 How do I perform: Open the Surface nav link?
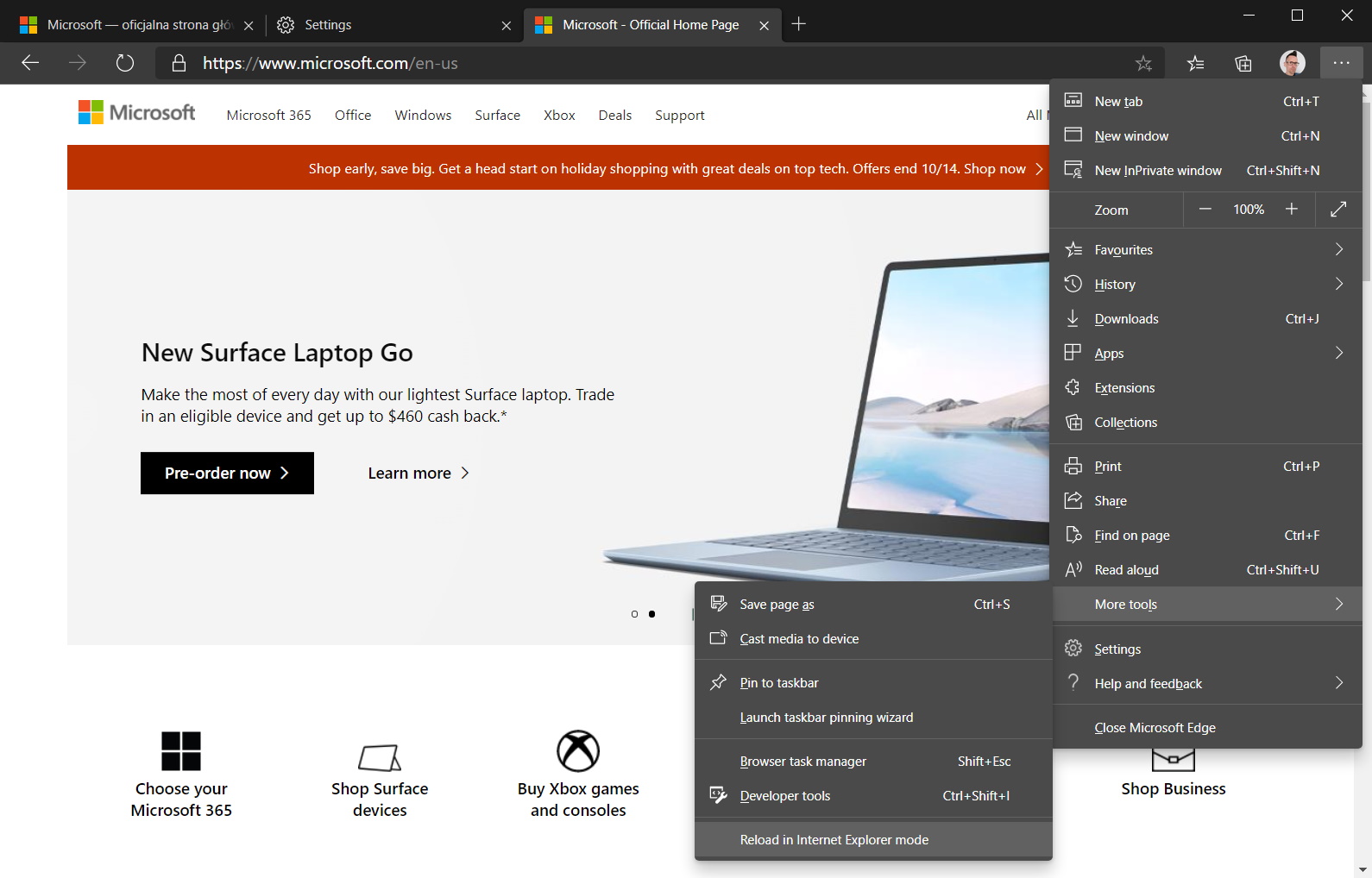coord(498,116)
